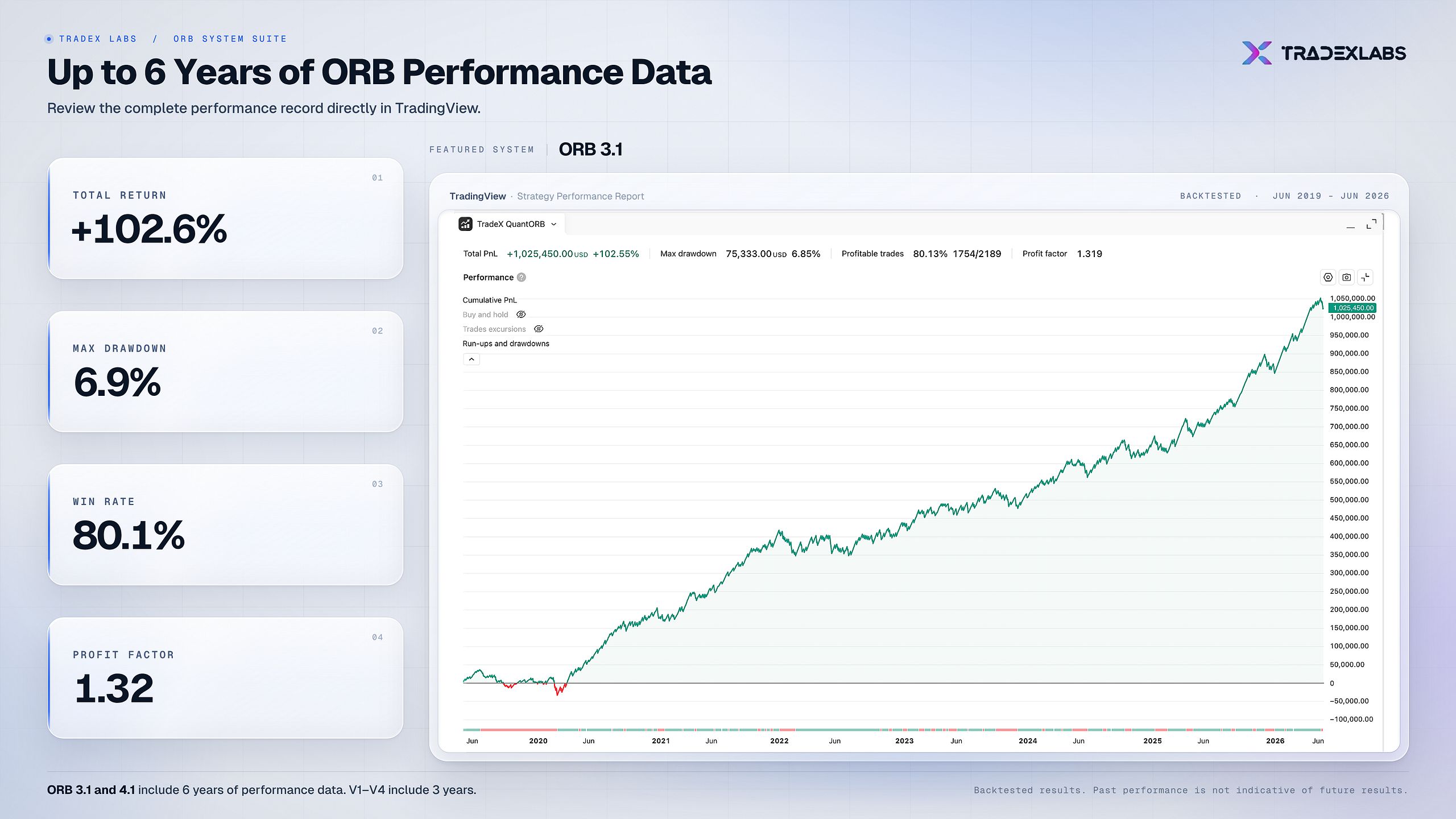Screen dimensions: 1456x819
Task: Click the ORB 3.1 featured system name
Action: click(x=590, y=149)
